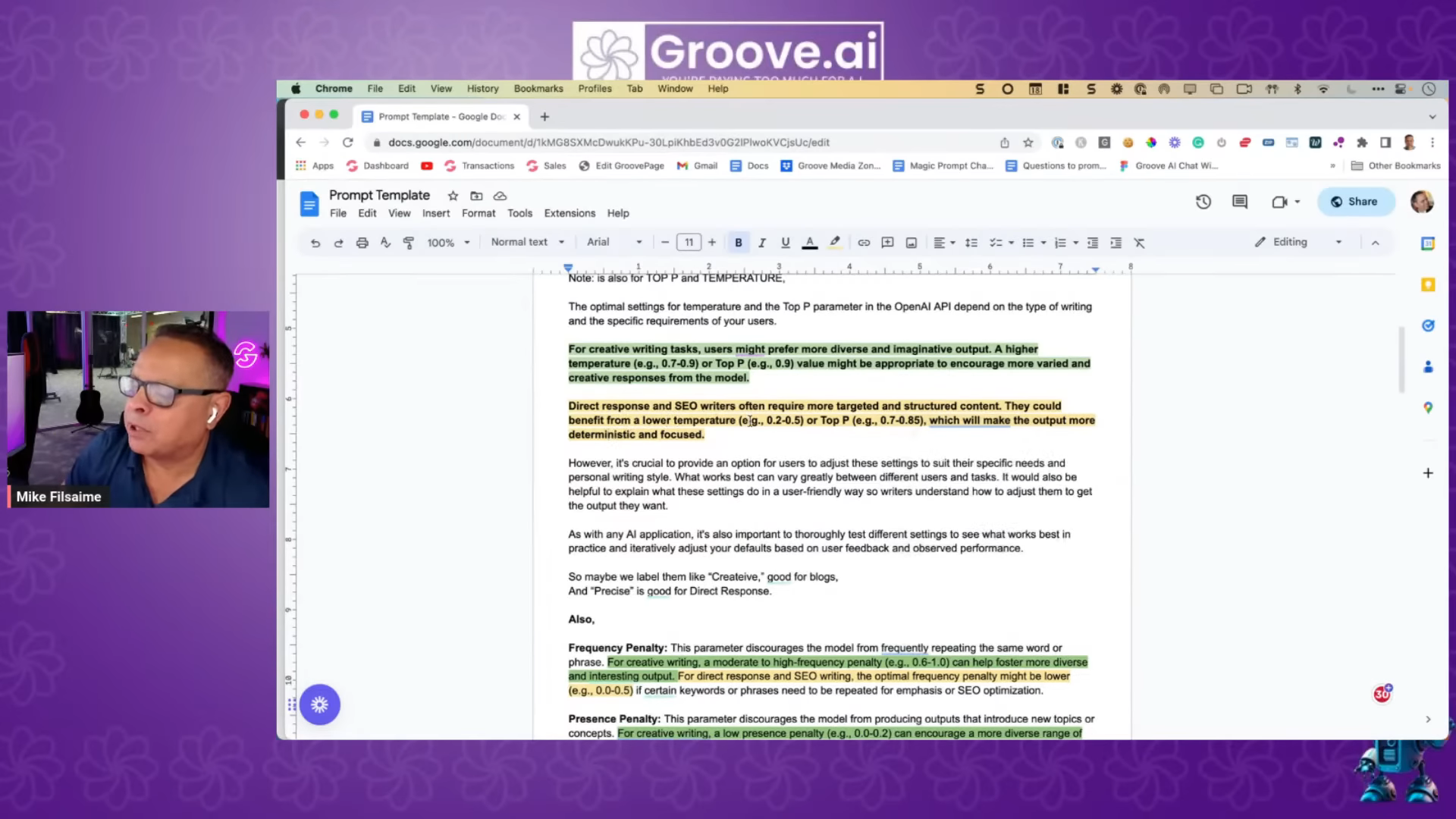Open the Editing mode dropdown
Image resolution: width=1456 pixels, height=819 pixels.
pyautogui.click(x=1298, y=242)
